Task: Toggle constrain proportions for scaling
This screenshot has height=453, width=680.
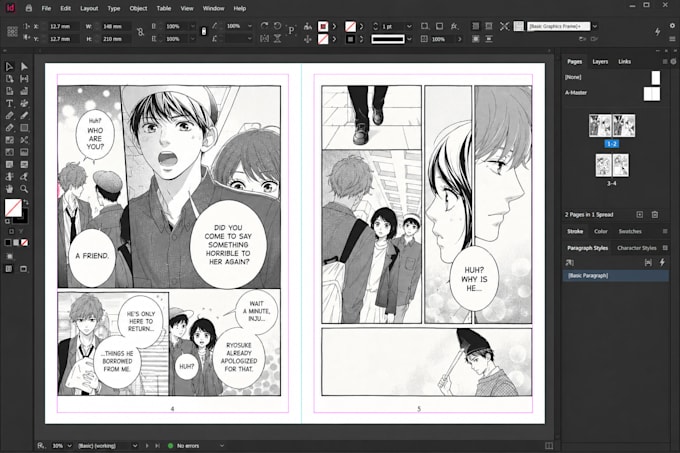Action: click(204, 32)
